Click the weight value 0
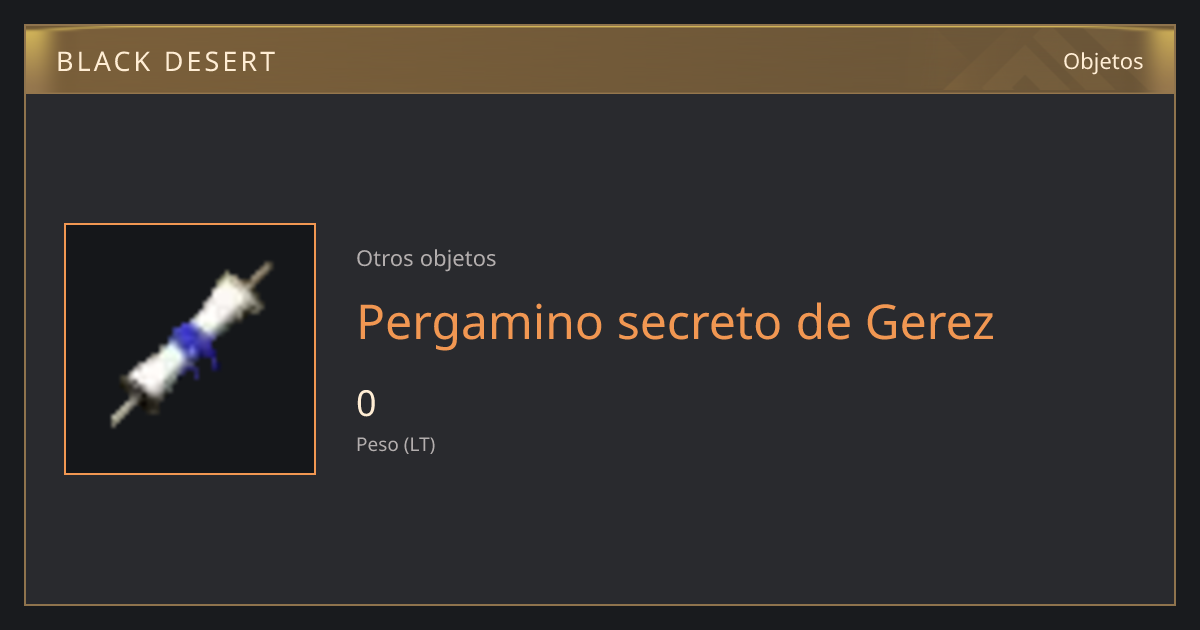 coord(366,404)
